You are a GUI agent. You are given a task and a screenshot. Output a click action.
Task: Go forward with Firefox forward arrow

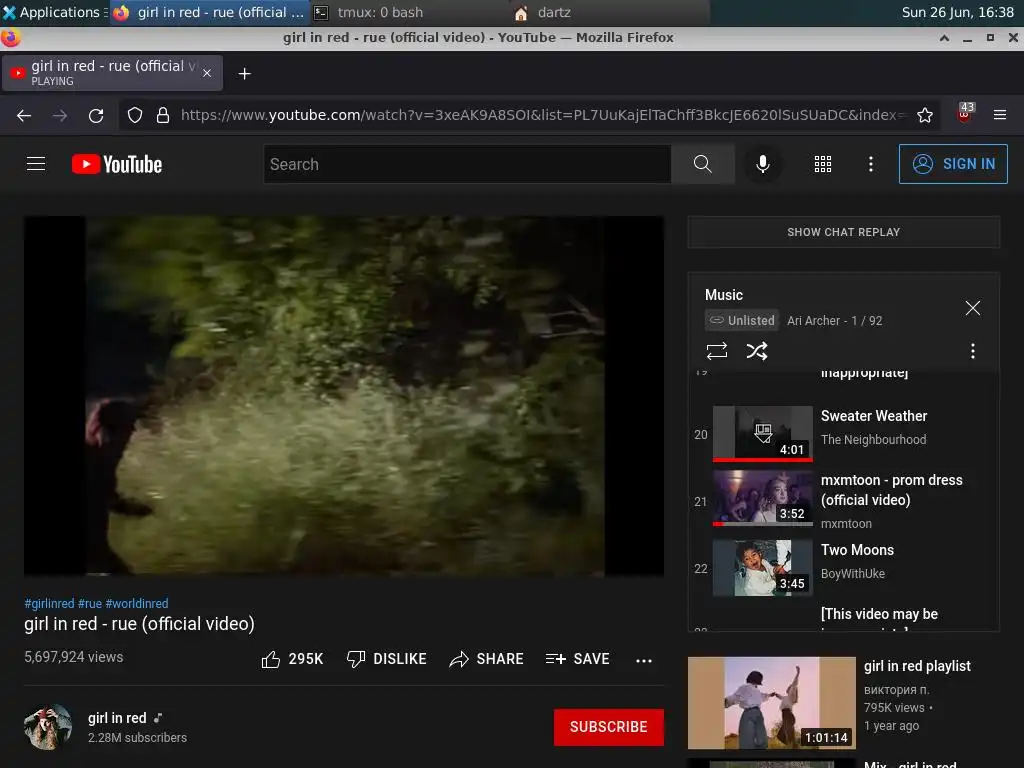point(60,116)
